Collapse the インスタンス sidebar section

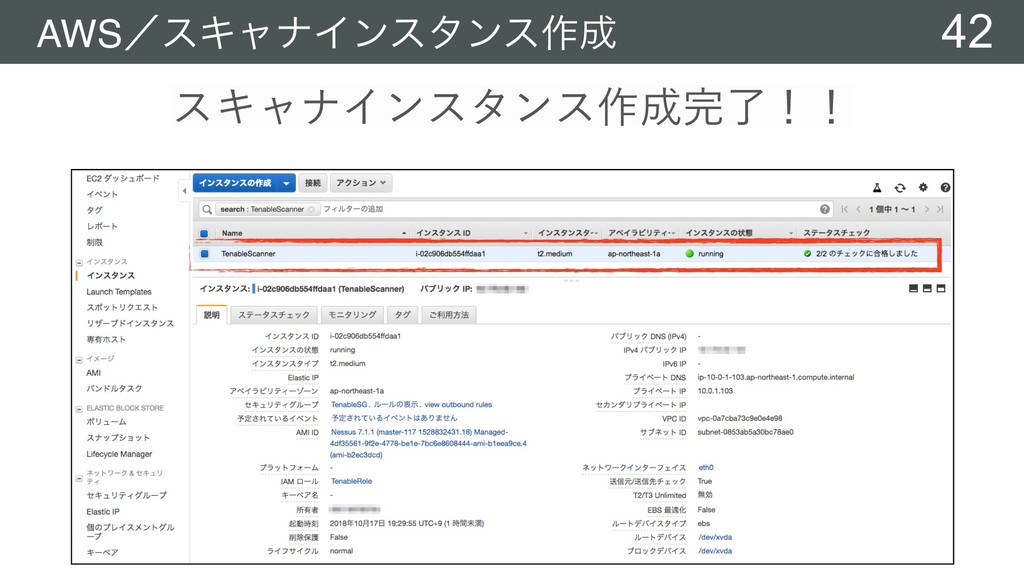(79, 263)
